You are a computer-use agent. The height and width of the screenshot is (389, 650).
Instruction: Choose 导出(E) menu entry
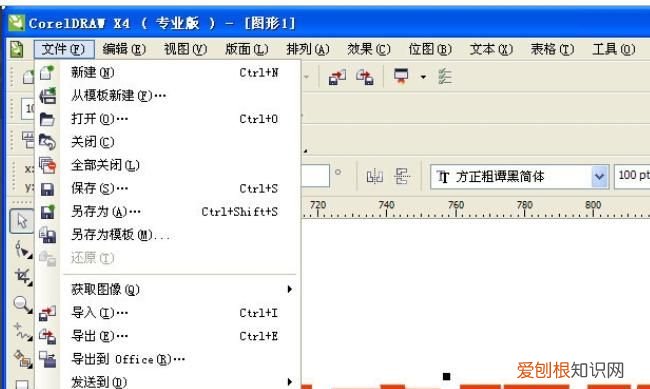pyautogui.click(x=167, y=336)
